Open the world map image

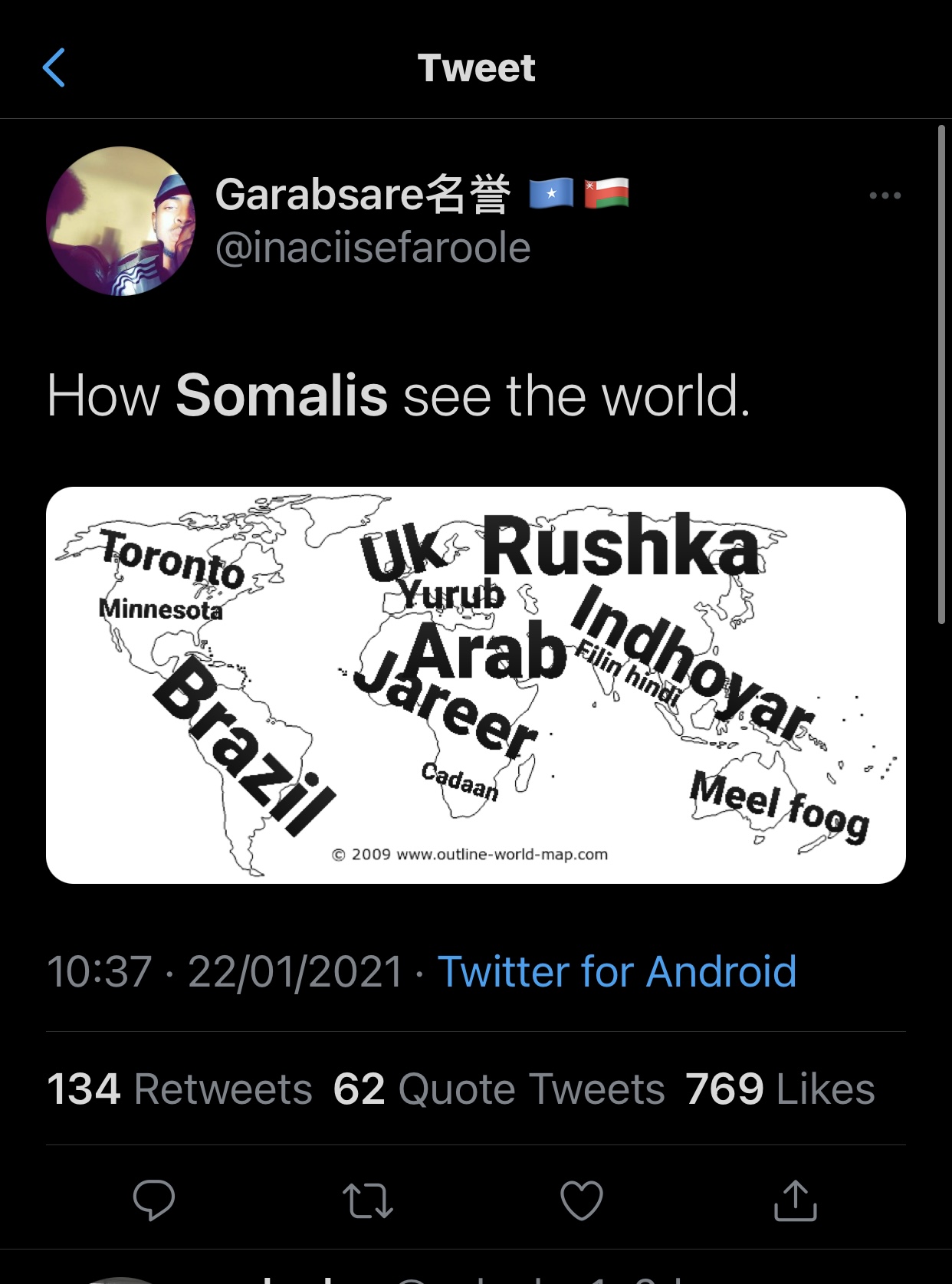point(475,685)
